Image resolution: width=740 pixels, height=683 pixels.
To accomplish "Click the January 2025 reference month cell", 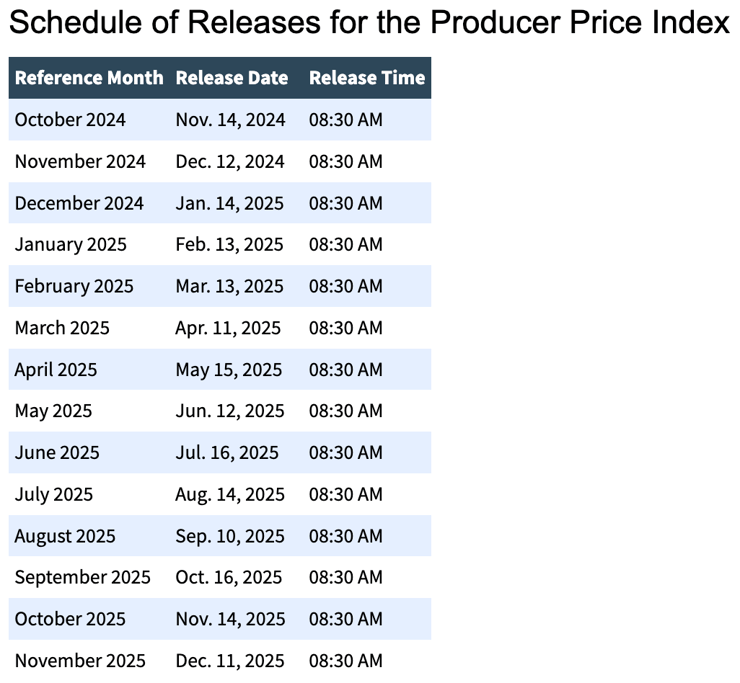I will click(x=71, y=244).
